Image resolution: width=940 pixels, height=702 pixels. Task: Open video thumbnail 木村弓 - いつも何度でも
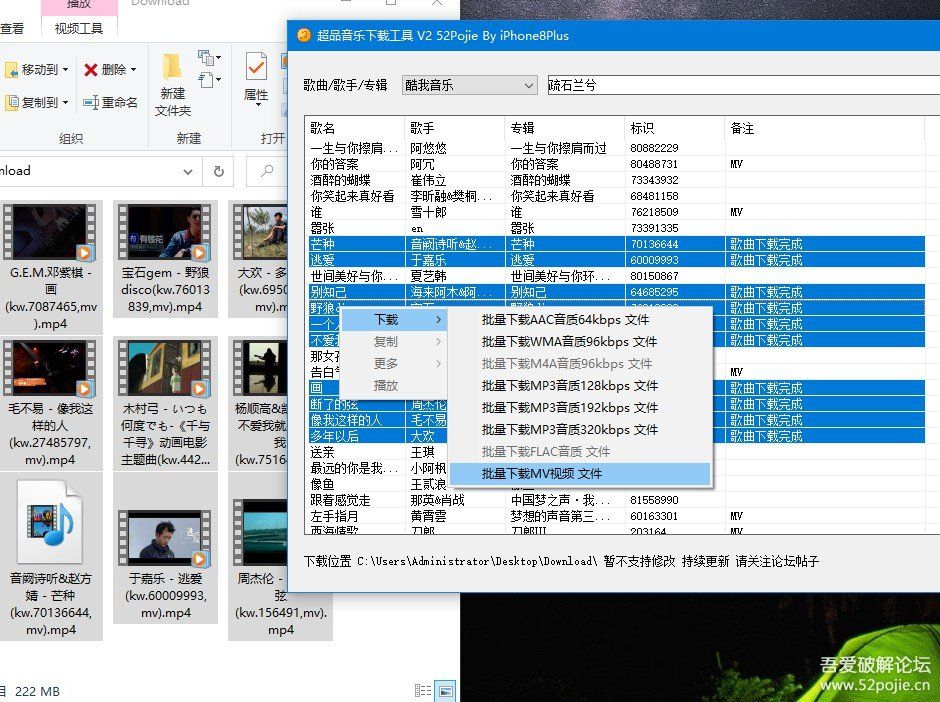(x=165, y=369)
